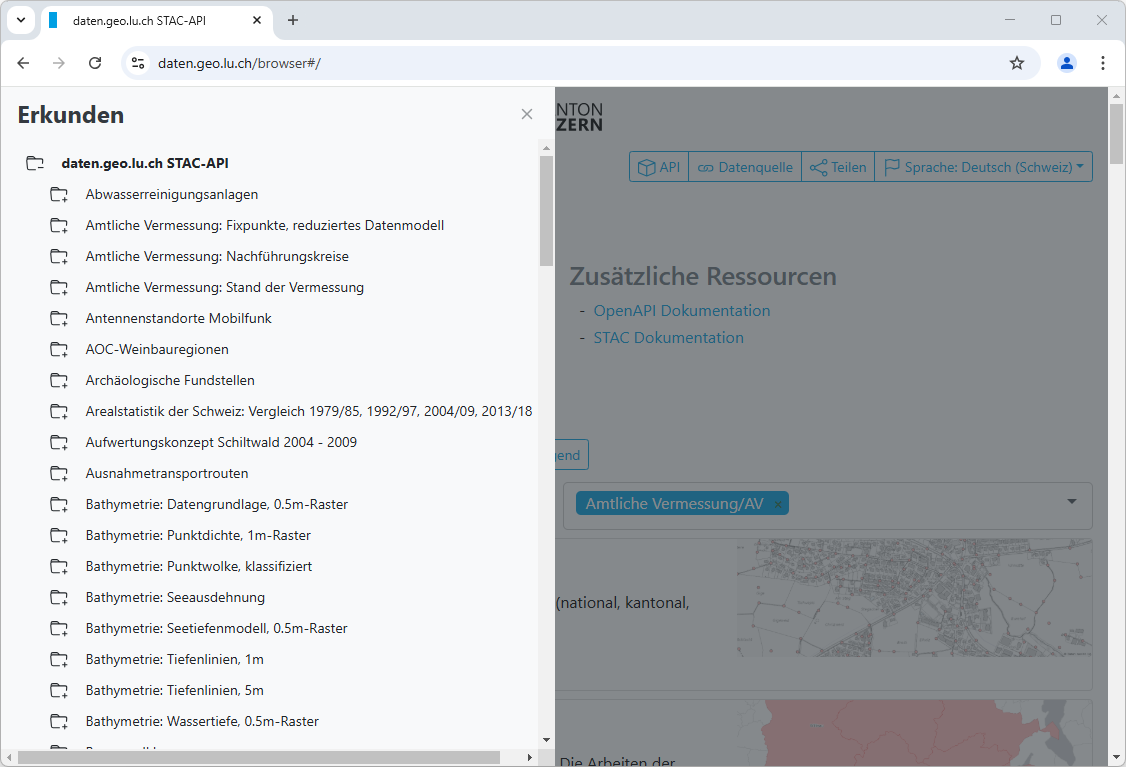Select Bathymetrie: Seeausdehnung tree entry

click(x=175, y=598)
